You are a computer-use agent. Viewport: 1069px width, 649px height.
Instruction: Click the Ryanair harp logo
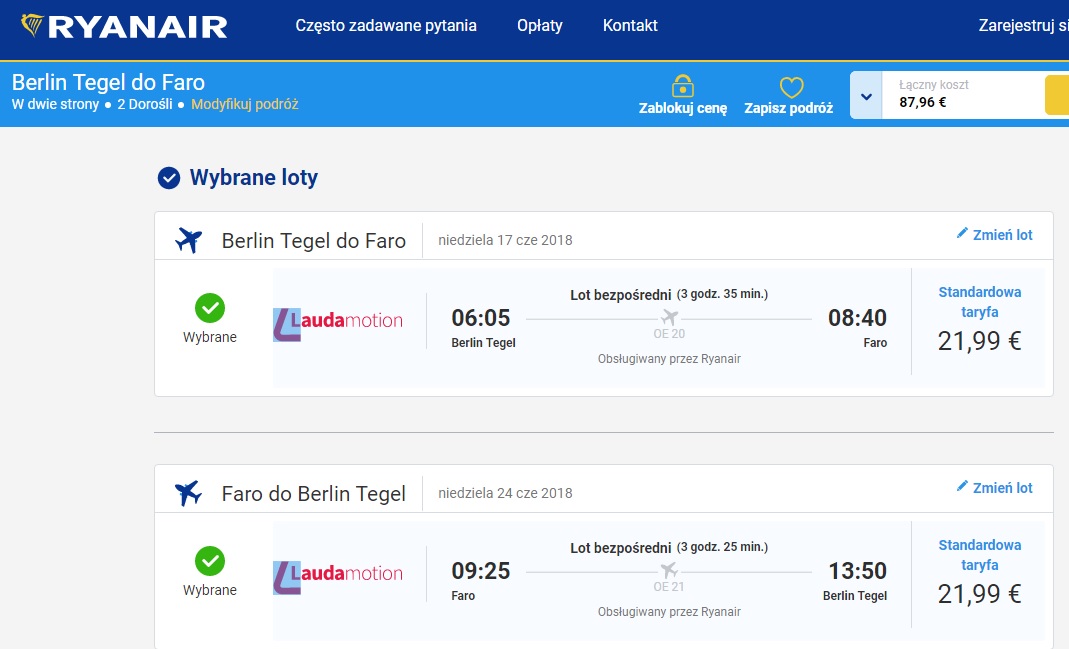click(32, 25)
